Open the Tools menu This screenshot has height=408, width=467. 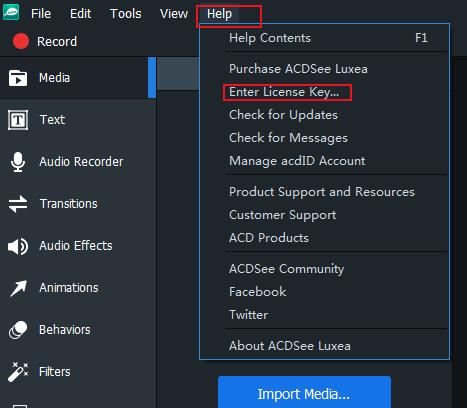click(x=126, y=14)
